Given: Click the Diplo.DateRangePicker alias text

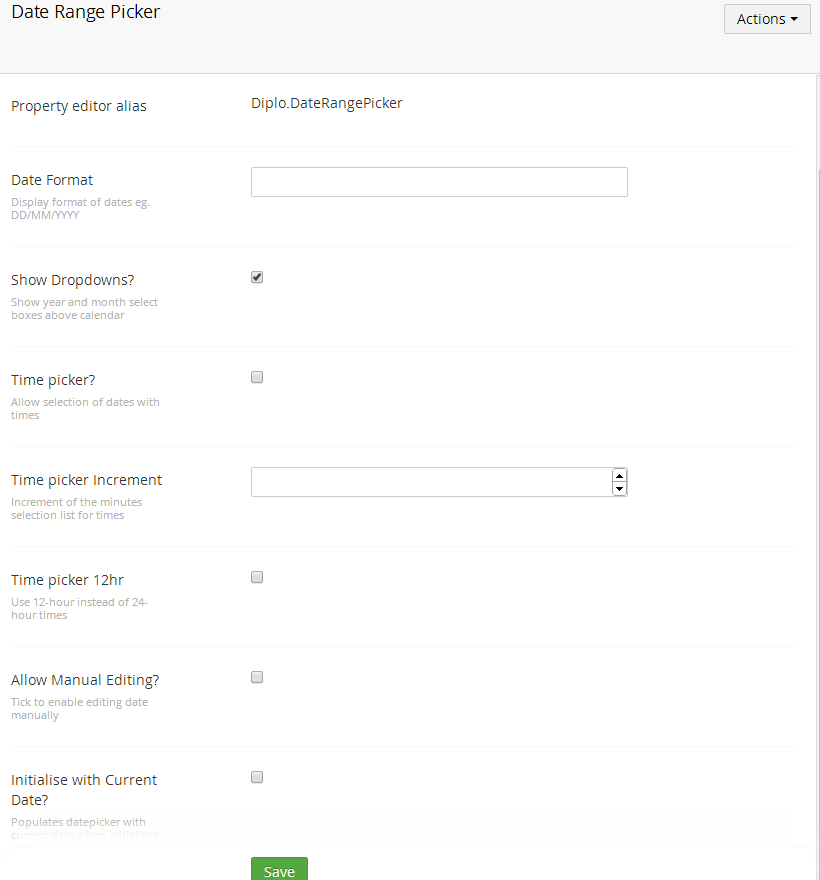Looking at the screenshot, I should point(326,103).
